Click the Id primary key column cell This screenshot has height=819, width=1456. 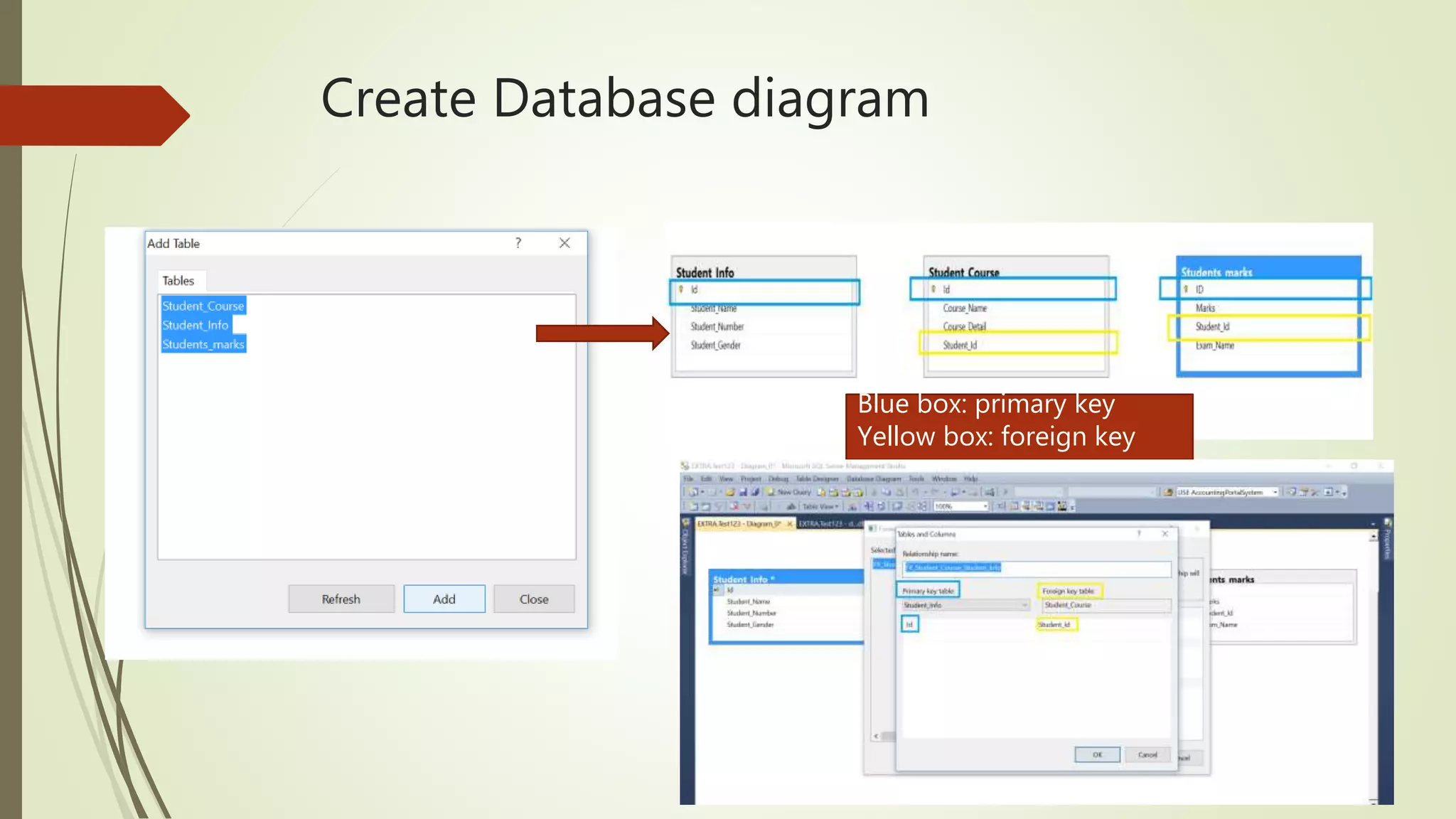[909, 624]
